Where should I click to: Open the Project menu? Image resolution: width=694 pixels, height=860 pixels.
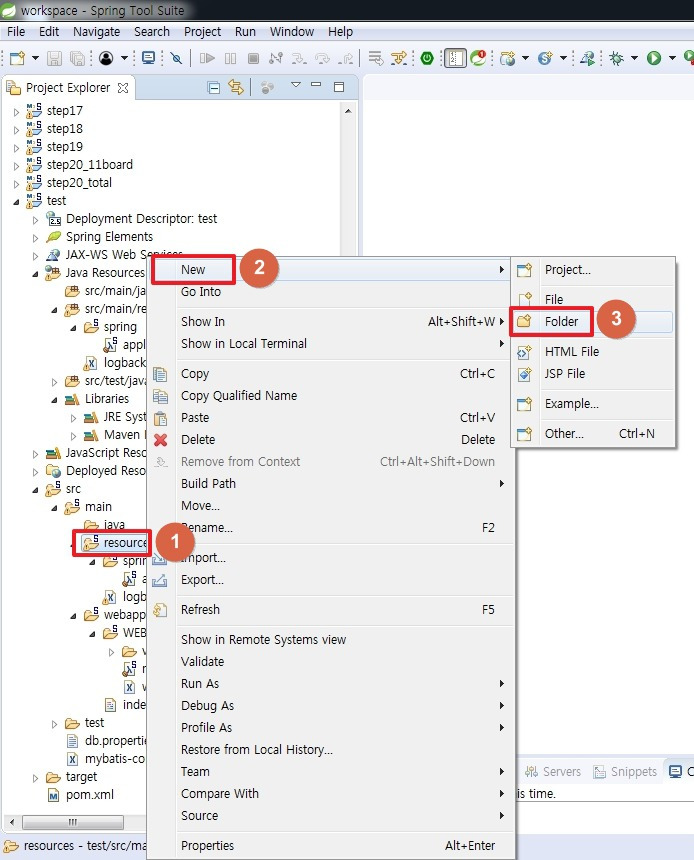tap(202, 32)
